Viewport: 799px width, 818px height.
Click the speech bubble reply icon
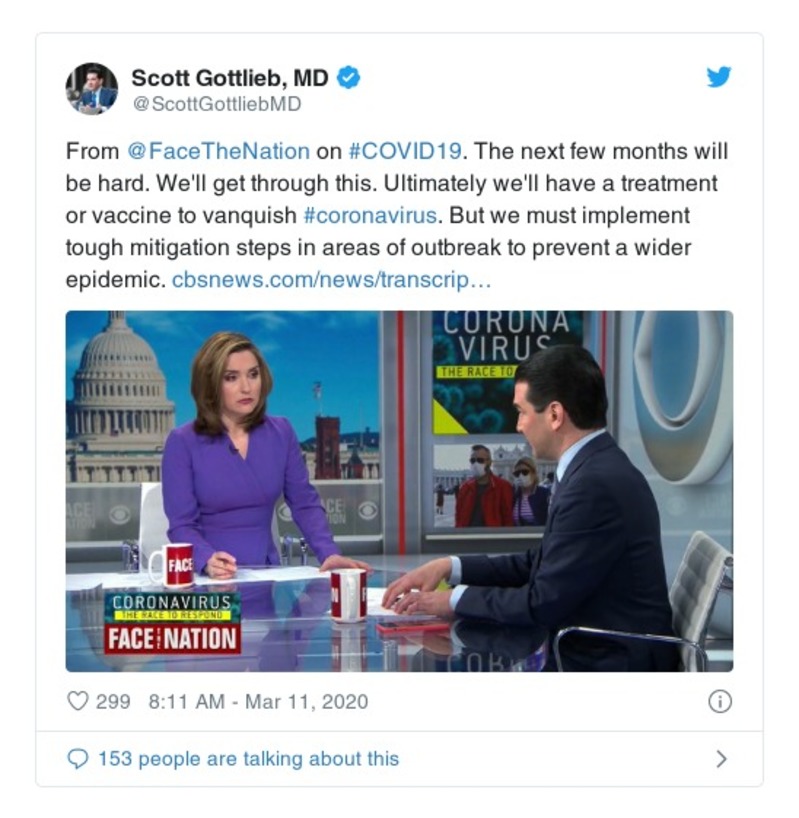coord(78,759)
